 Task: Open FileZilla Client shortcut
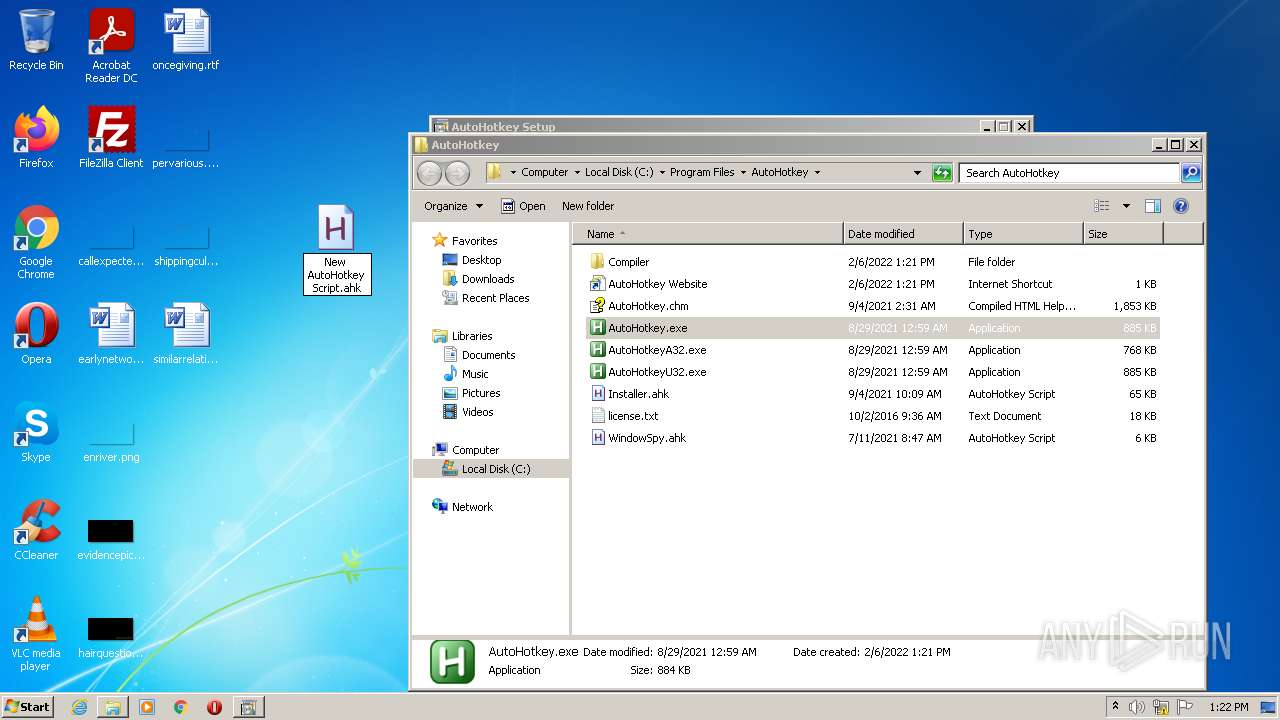click(111, 138)
